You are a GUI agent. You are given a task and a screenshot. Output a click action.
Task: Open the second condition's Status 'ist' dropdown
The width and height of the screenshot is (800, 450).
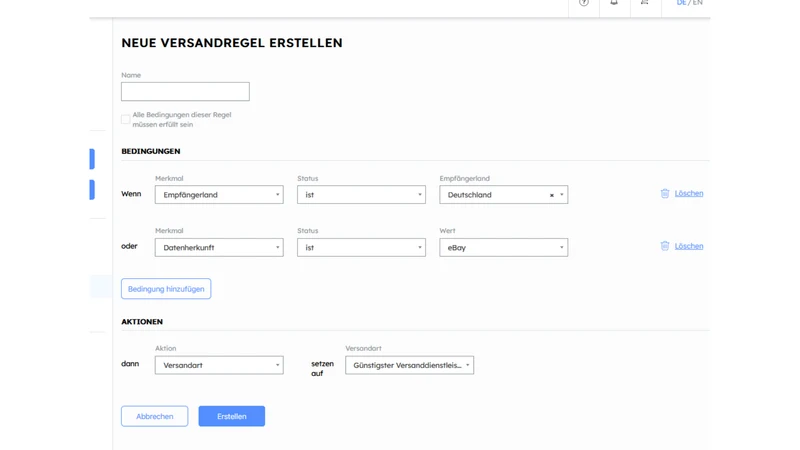361,247
